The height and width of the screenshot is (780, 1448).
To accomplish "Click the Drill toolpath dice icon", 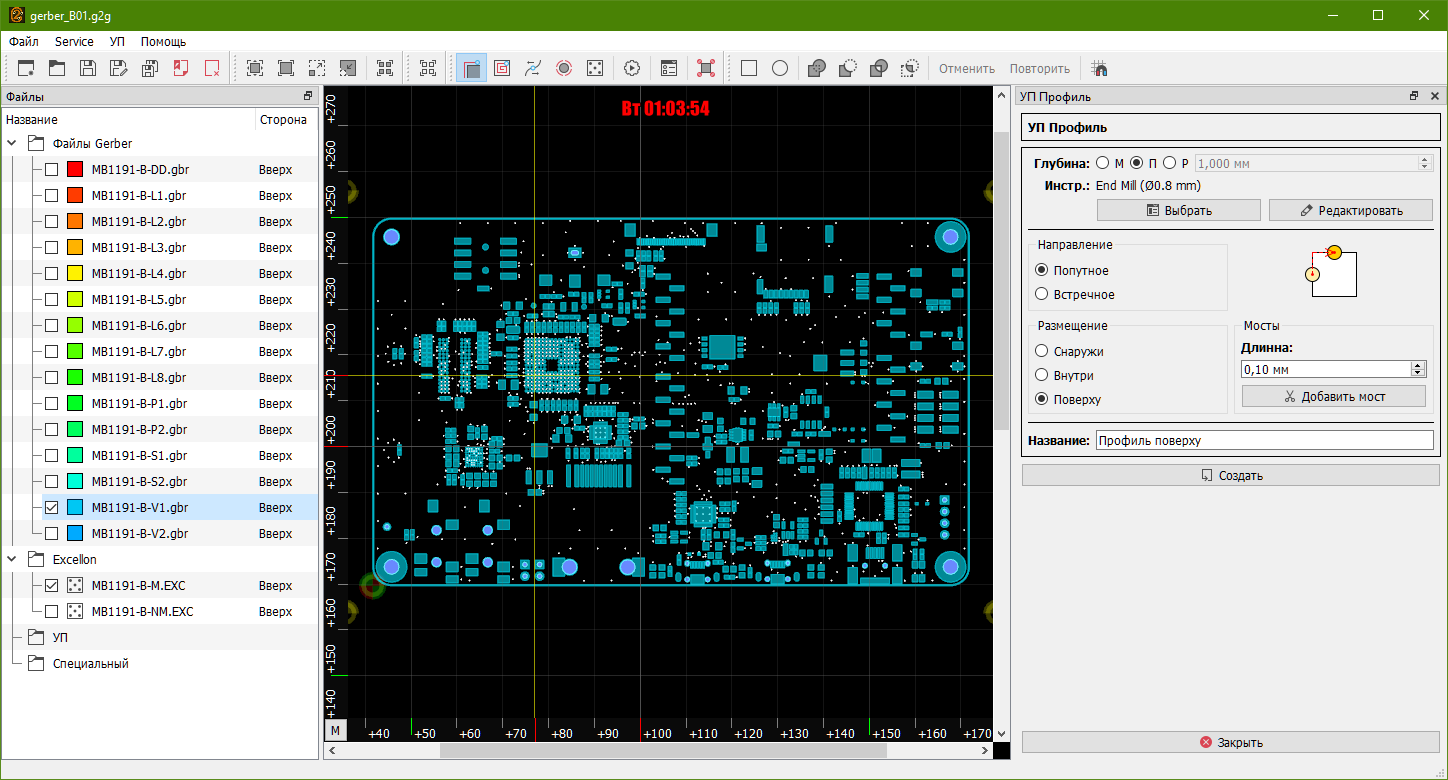I will (x=594, y=69).
